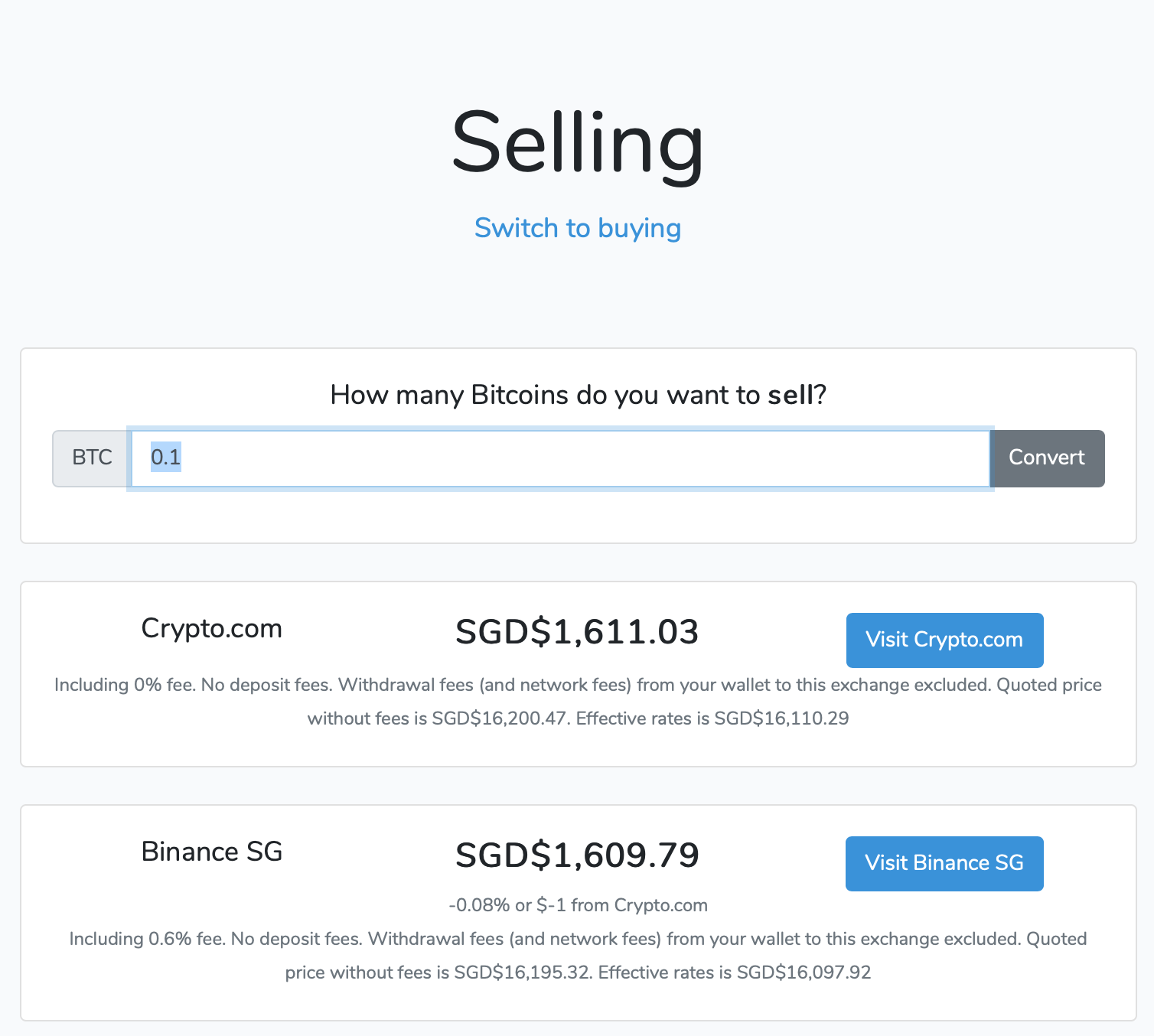Click the SGD$1,611.03 Crypto.com price
The image size is (1154, 1036).
(x=577, y=631)
